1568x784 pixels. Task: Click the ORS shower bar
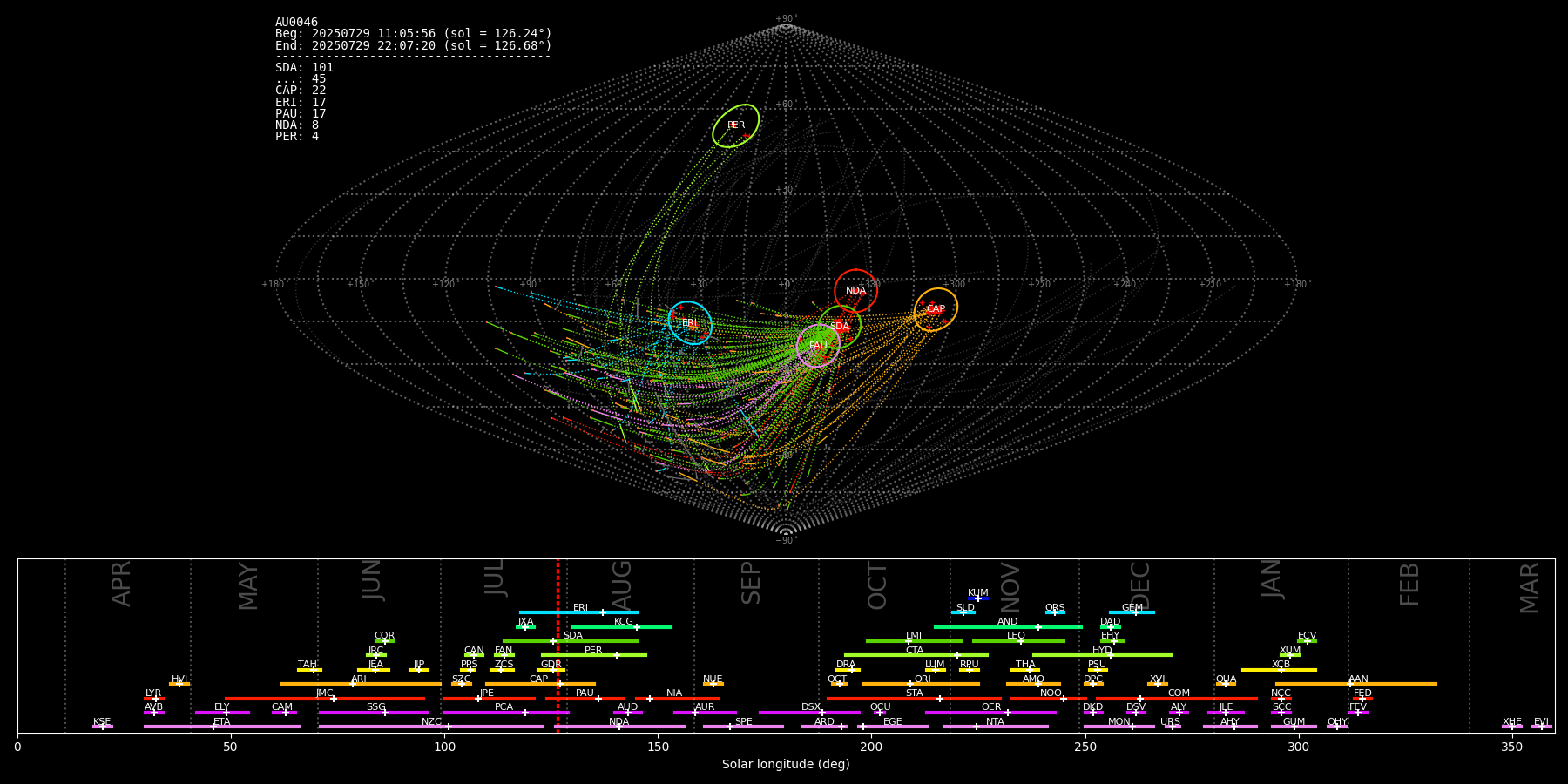tap(1055, 612)
